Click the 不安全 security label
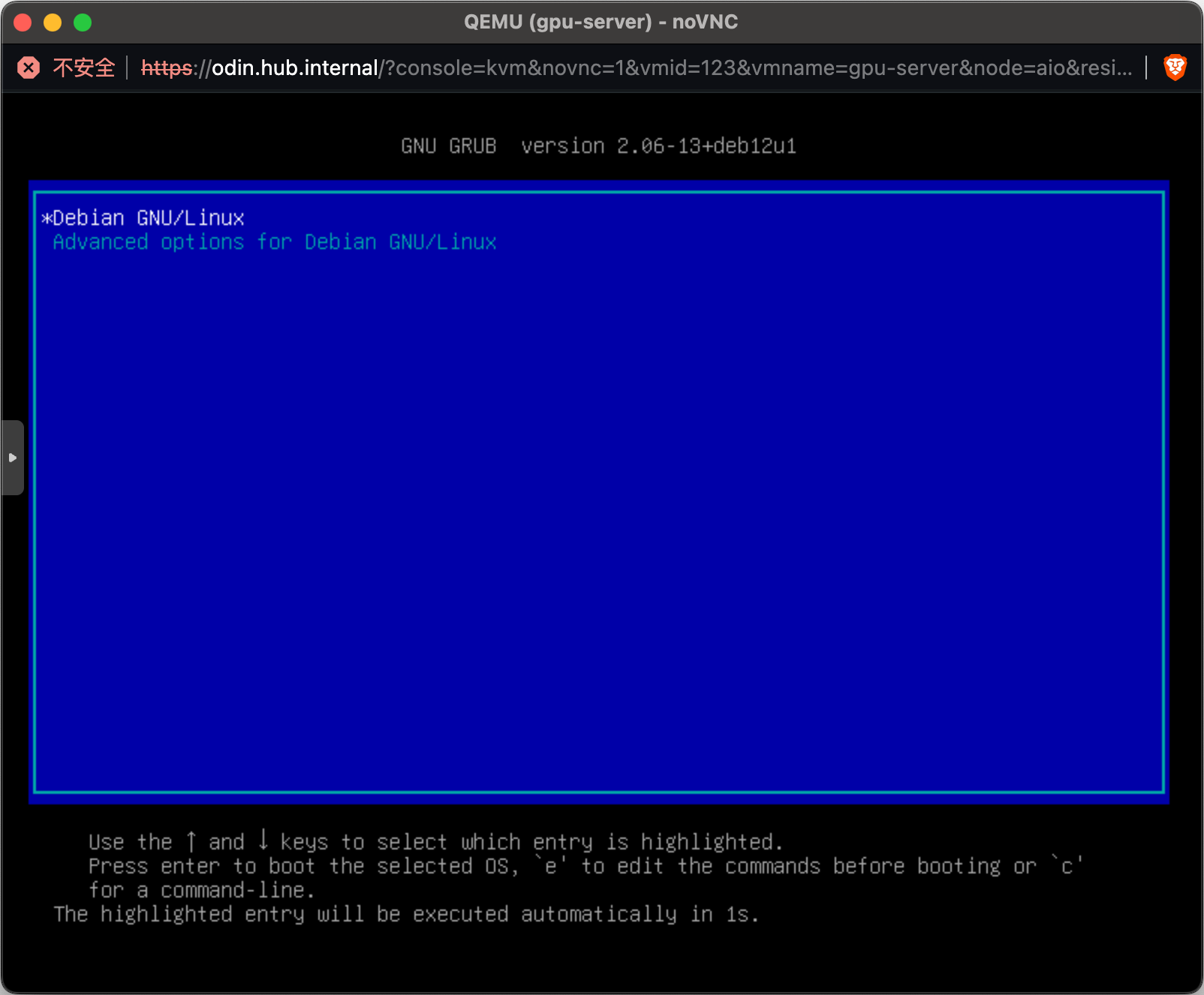This screenshot has height=995, width=1204. coord(83,68)
